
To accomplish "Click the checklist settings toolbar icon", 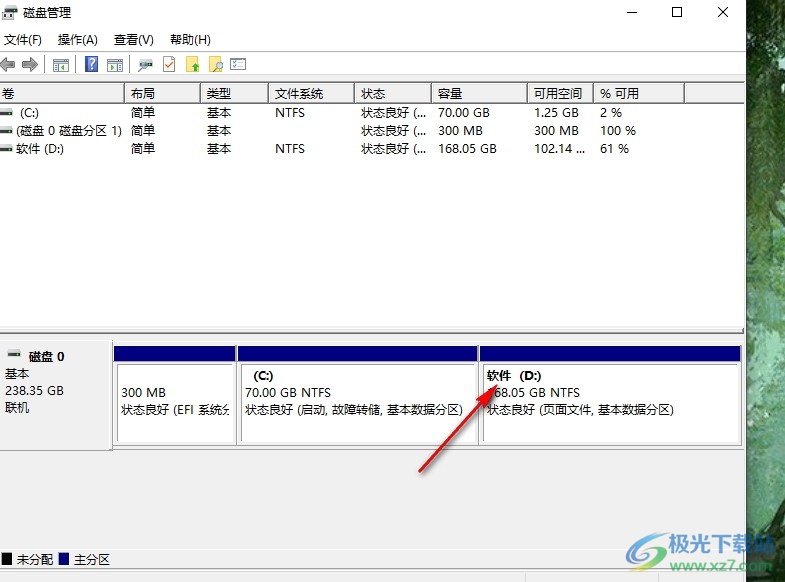I will (238, 64).
